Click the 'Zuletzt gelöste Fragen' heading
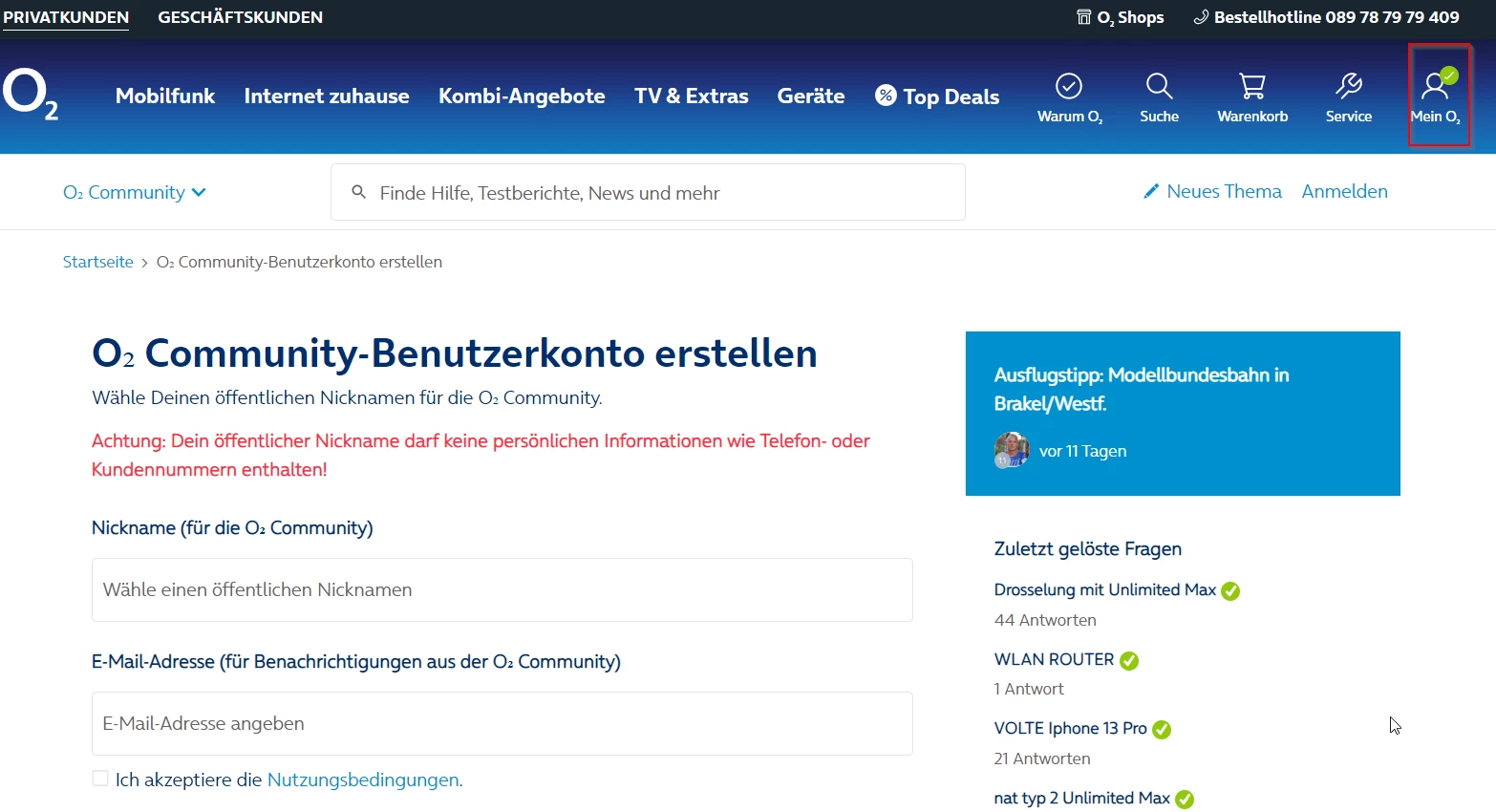Image resolution: width=1496 pixels, height=812 pixels. 1088,548
